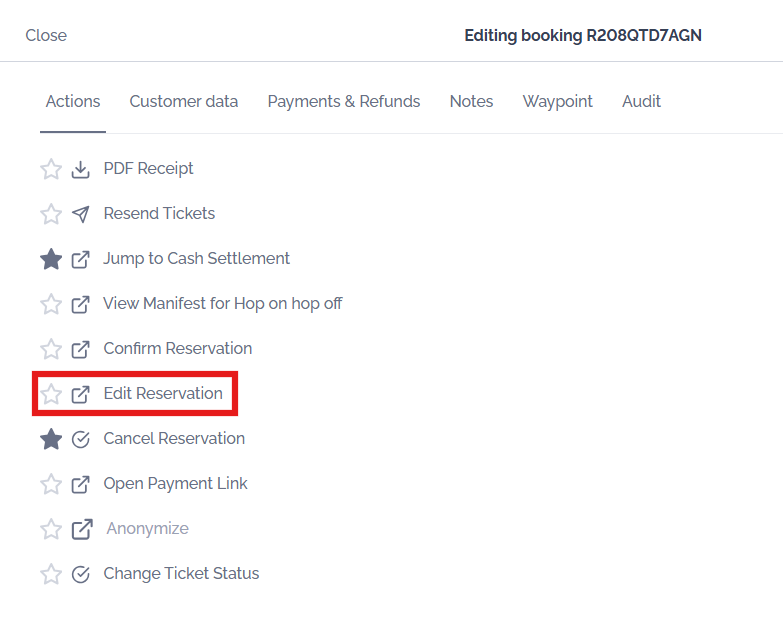Open the Audit tab
The width and height of the screenshot is (783, 623).
pos(641,101)
